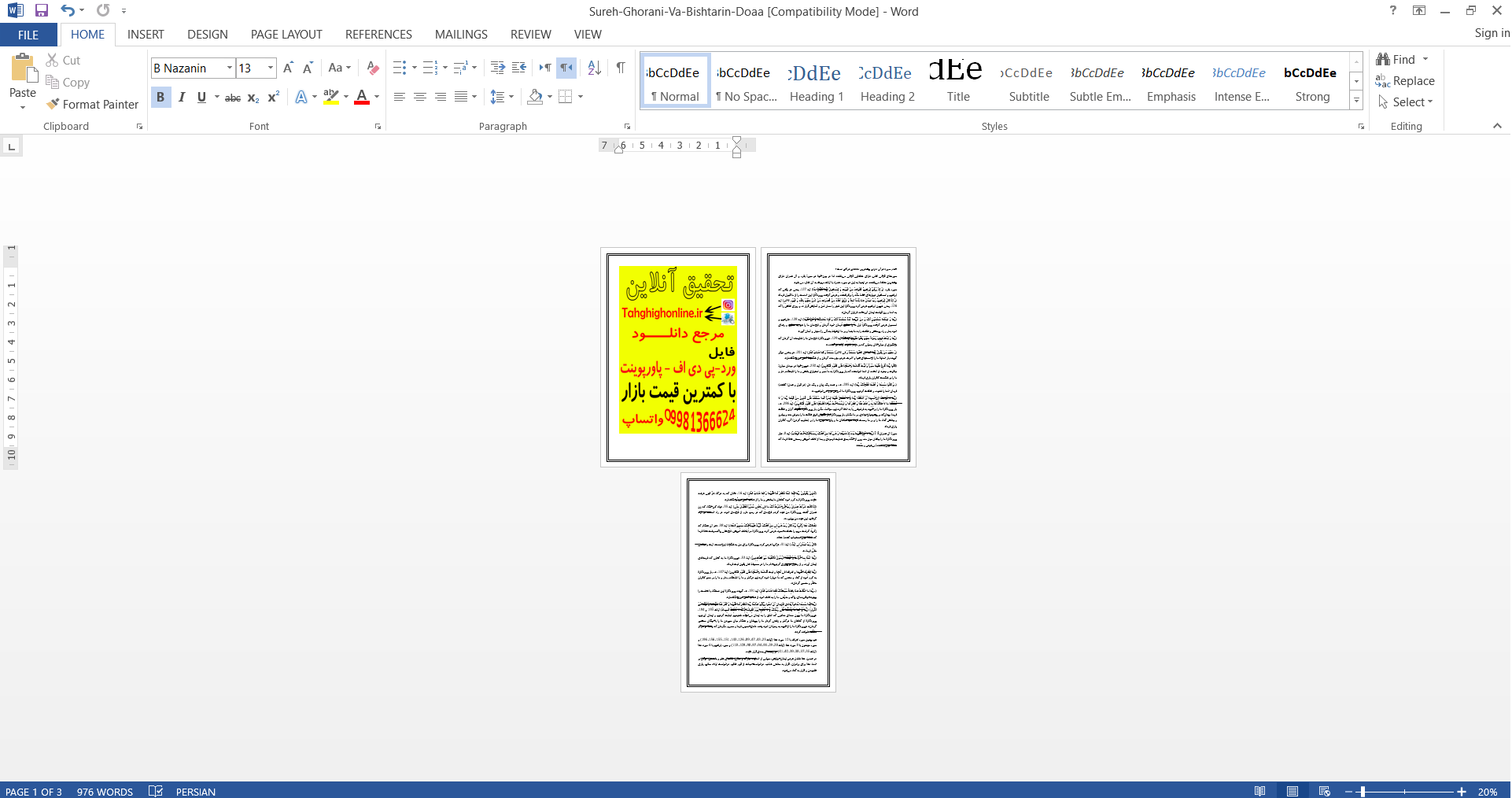The image size is (1512, 798).
Task: Open Select dropdown in Editing group
Action: pos(1406,102)
